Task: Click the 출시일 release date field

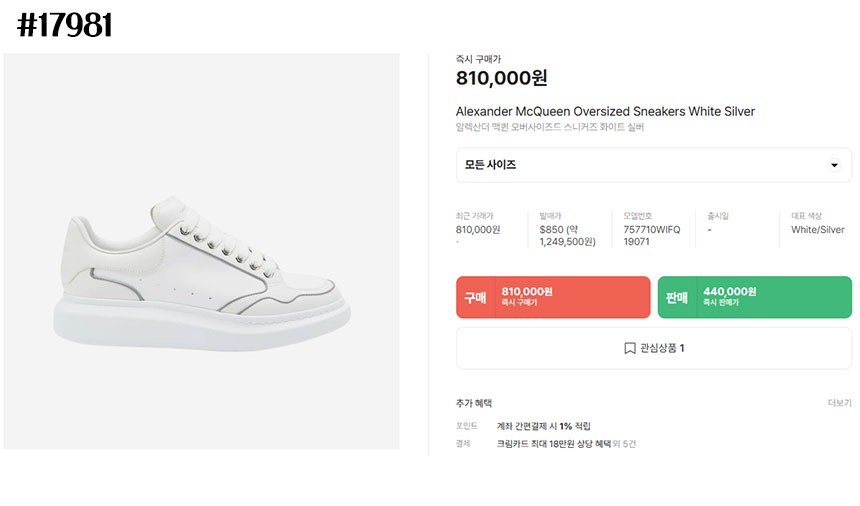Action: (717, 222)
